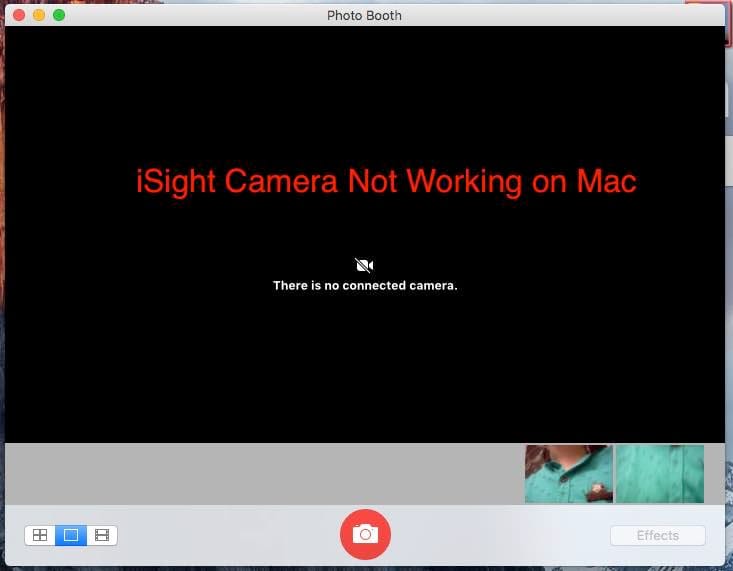The image size is (733, 571).
Task: Open the plain teal shirt photo thumbnail
Action: 660,474
